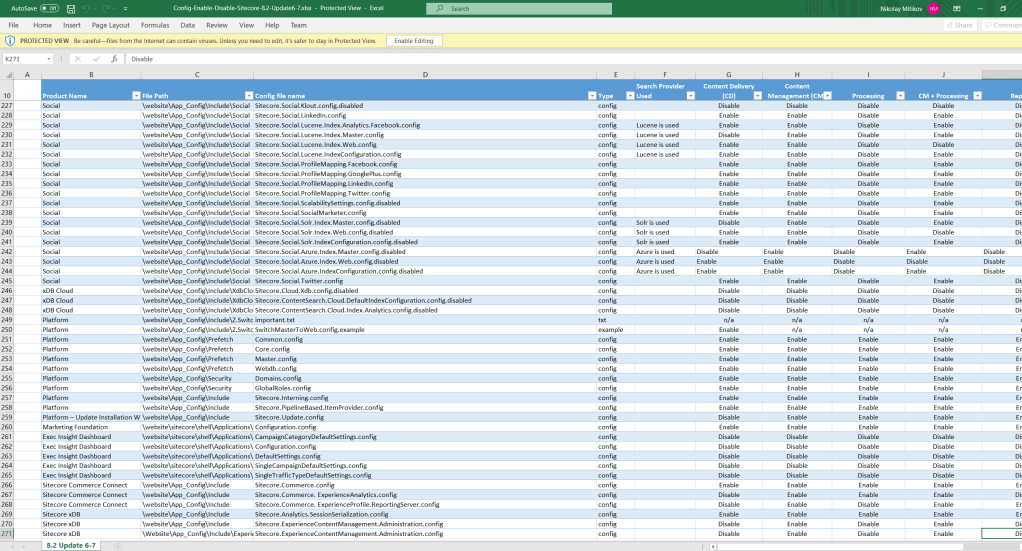Click the Select All corner triangle
The width and height of the screenshot is (1022, 551).
8,76
